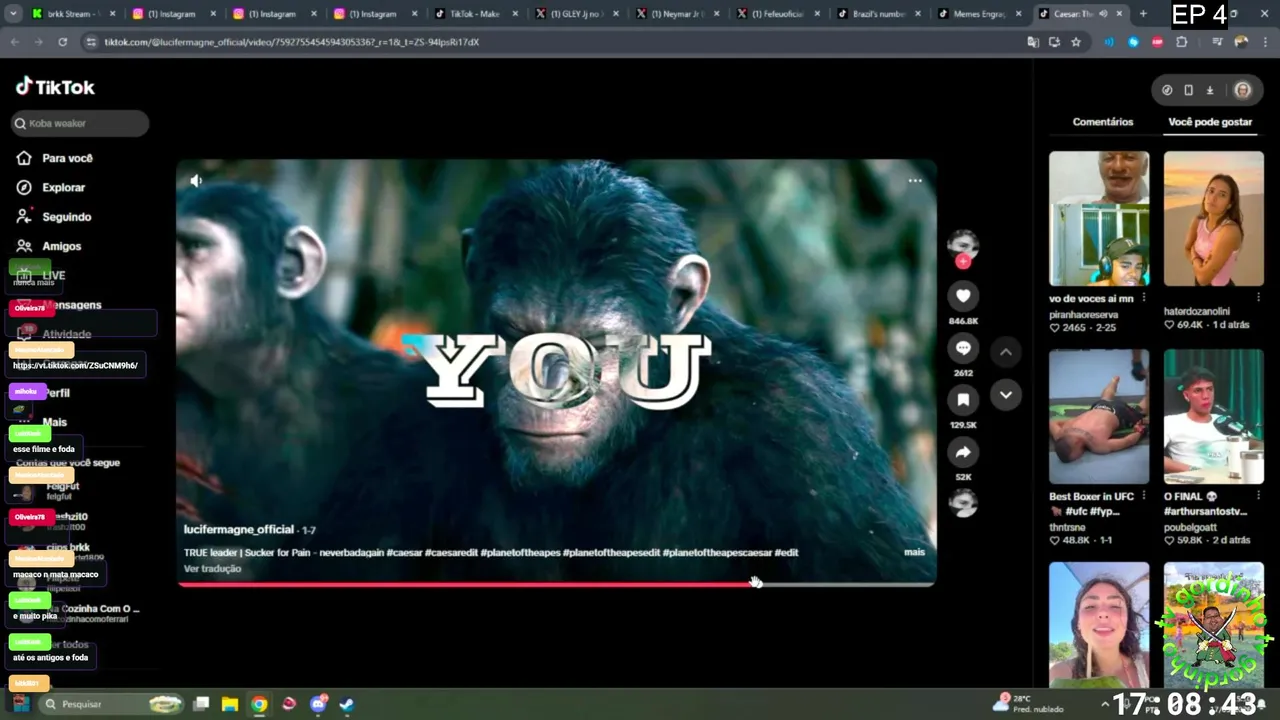This screenshot has height=720, width=1280.
Task: Switch to the 'TikTok - Make' browser tab
Action: (x=474, y=14)
